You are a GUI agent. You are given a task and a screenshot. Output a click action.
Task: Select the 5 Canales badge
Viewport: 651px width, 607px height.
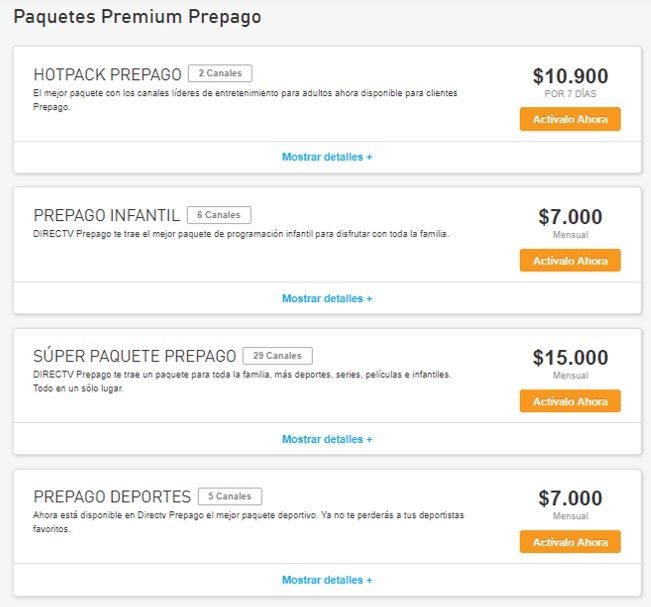[x=229, y=496]
